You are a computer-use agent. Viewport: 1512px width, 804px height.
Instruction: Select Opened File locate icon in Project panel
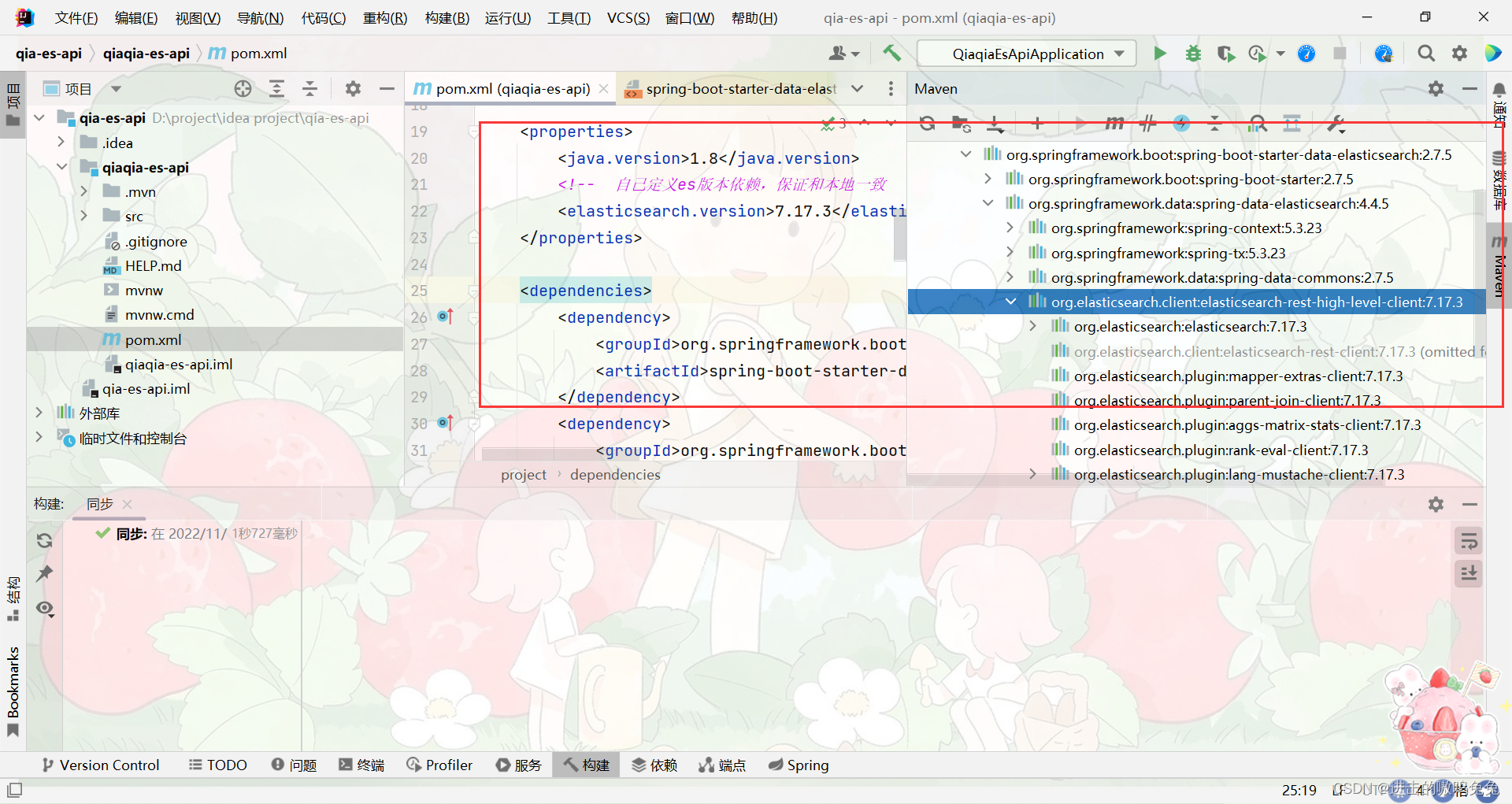(243, 89)
